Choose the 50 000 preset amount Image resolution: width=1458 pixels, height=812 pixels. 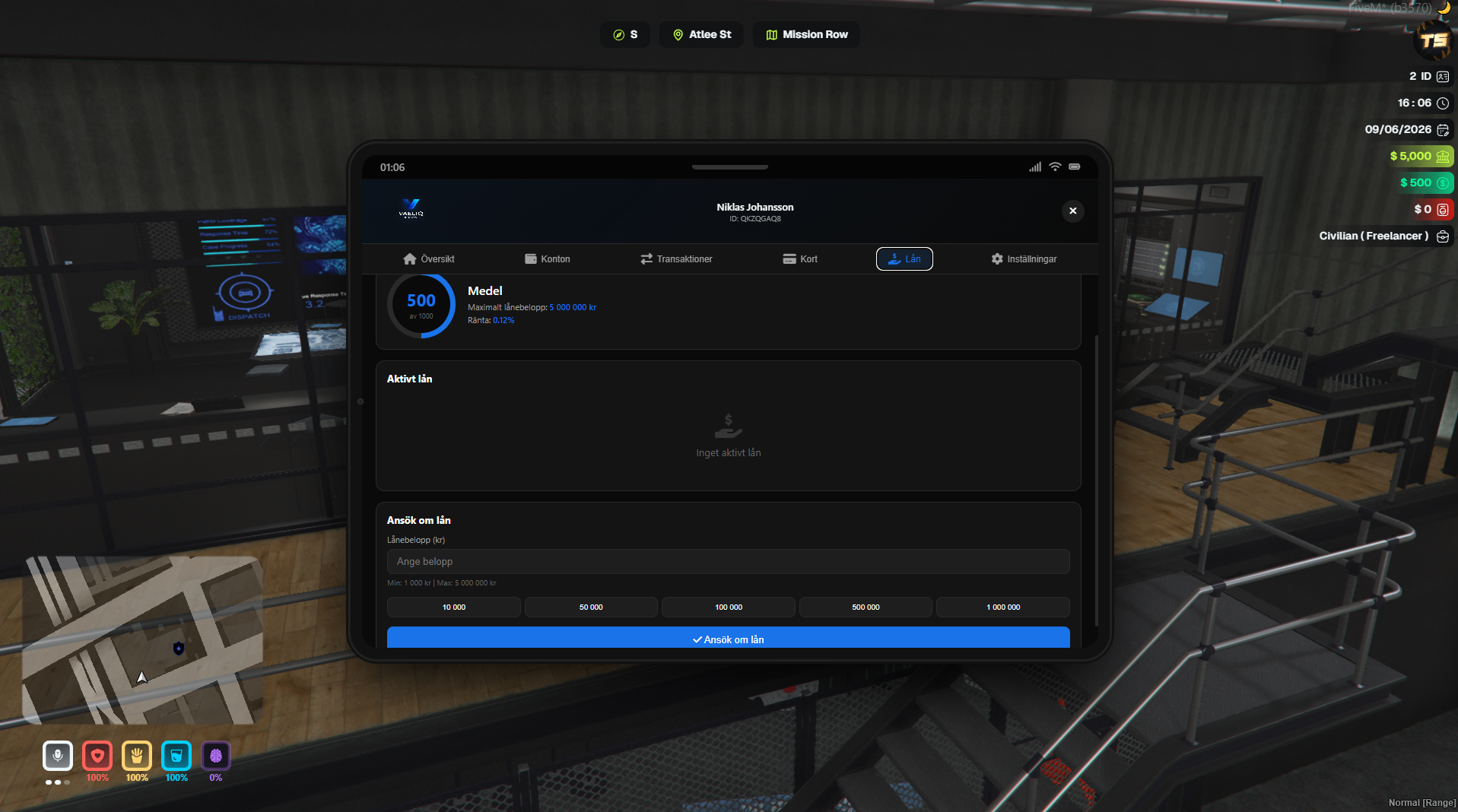591,607
